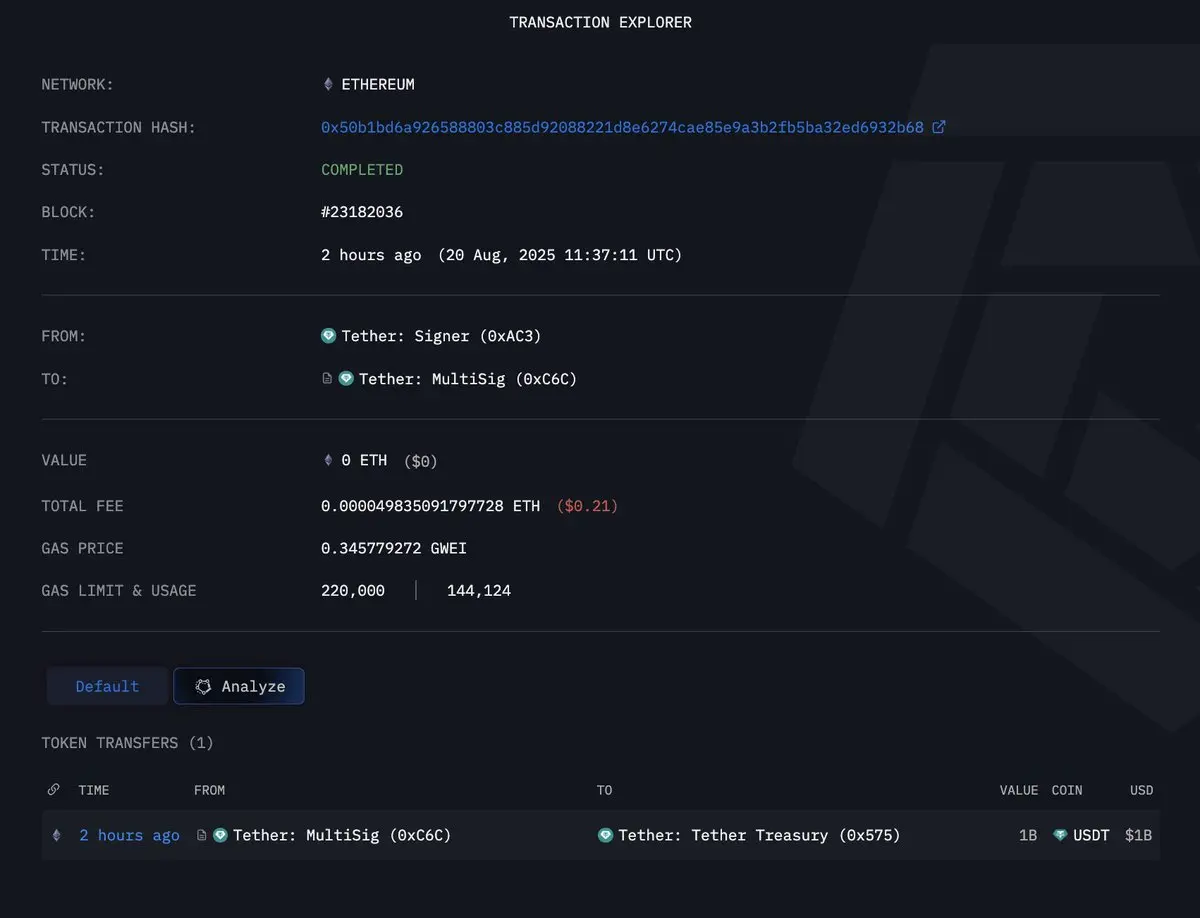Click Ethereum icon at start of transfer row
1200x918 pixels.
tap(57, 835)
